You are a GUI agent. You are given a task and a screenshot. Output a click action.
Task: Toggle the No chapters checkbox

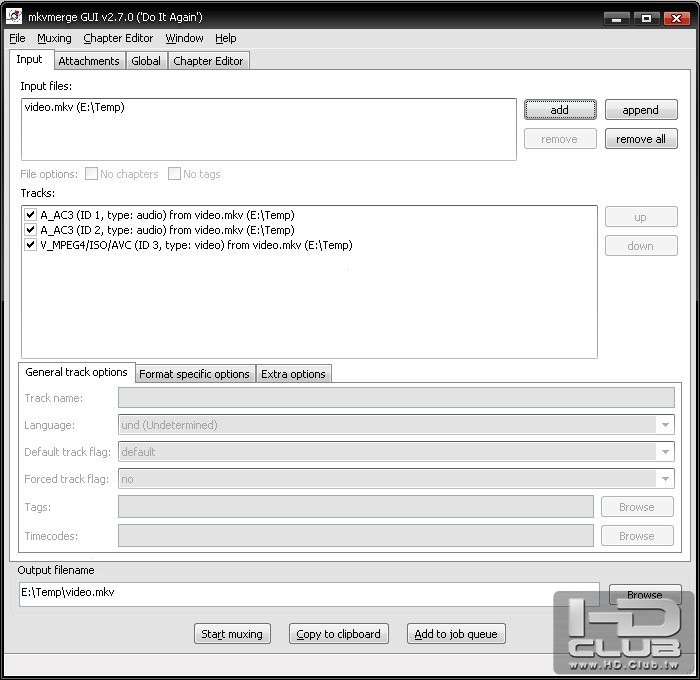point(91,174)
